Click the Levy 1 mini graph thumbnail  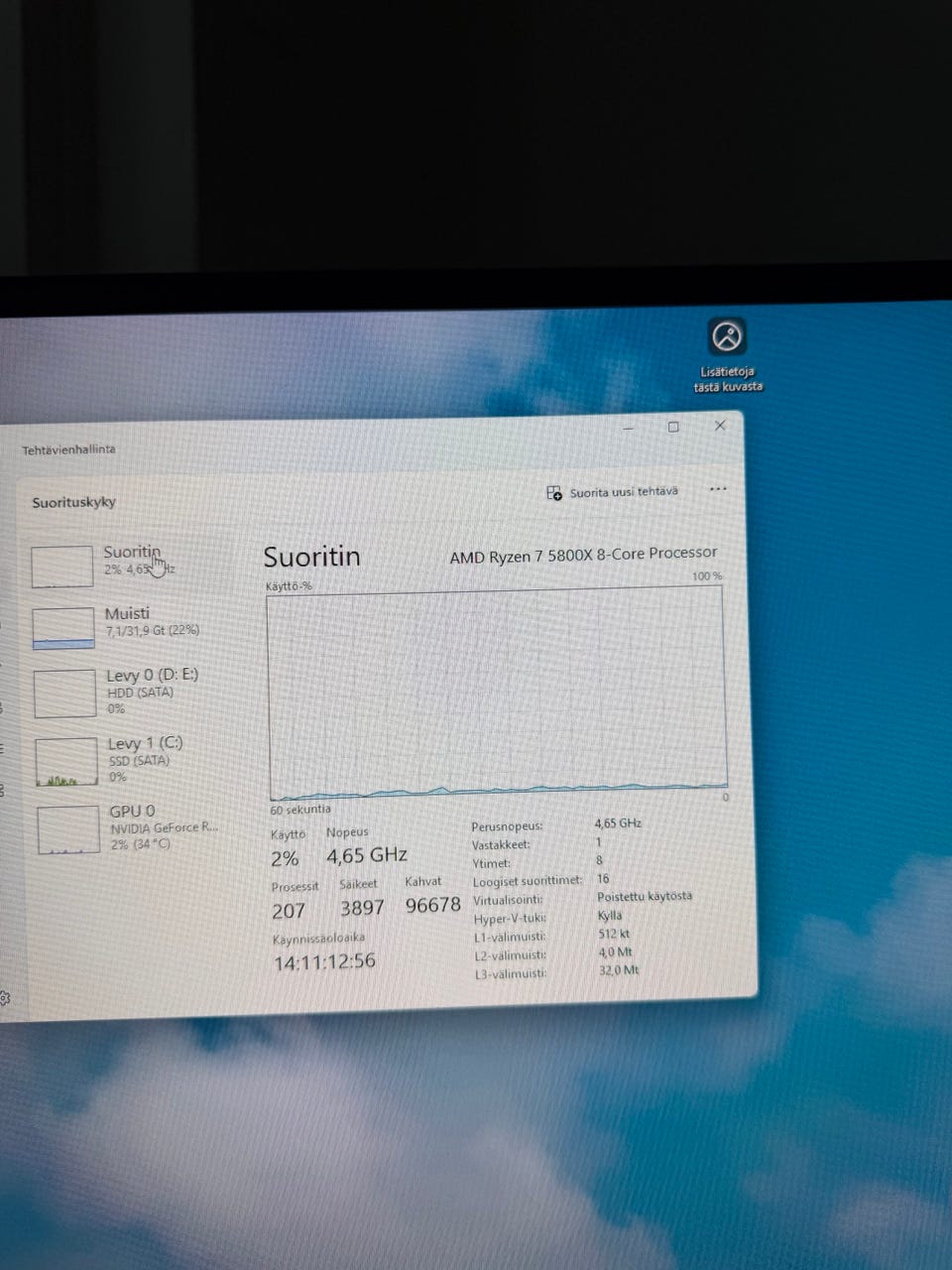67,762
